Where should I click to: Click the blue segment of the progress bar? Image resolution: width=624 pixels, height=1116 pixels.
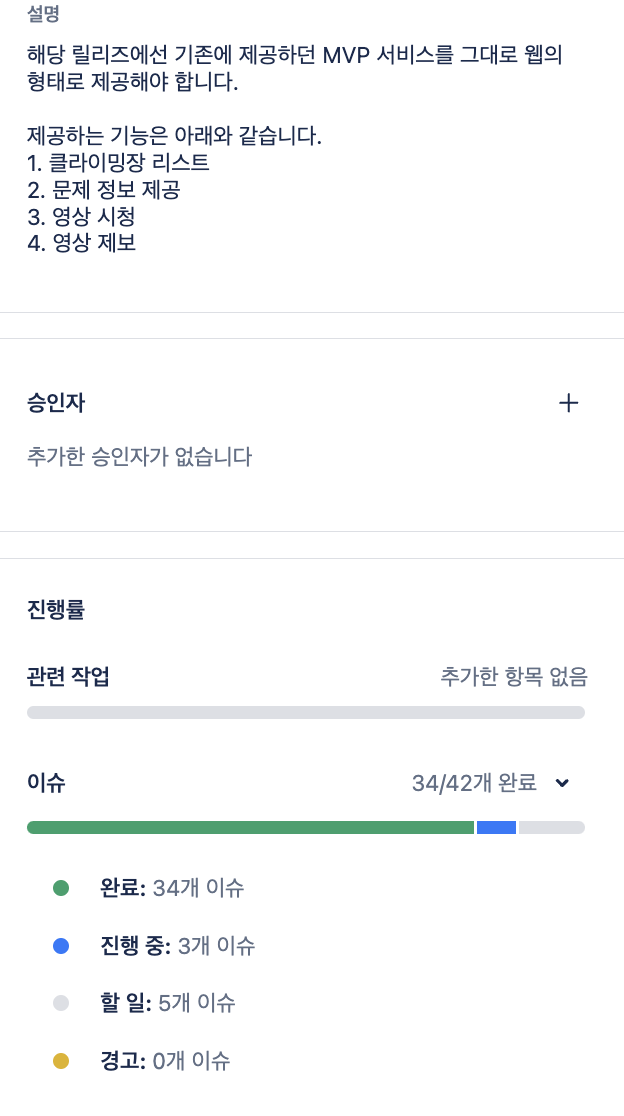point(496,827)
